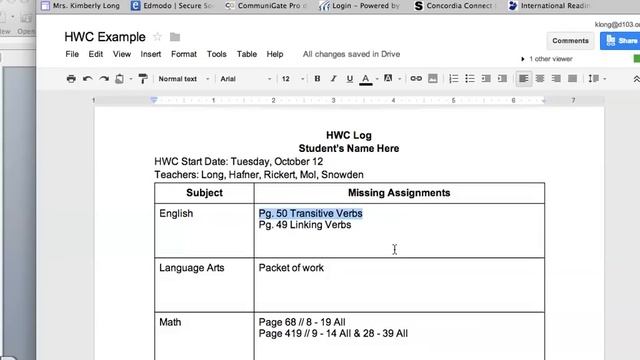Open the font size 12 dropdown
The height and width of the screenshot is (360, 640).
point(293,79)
